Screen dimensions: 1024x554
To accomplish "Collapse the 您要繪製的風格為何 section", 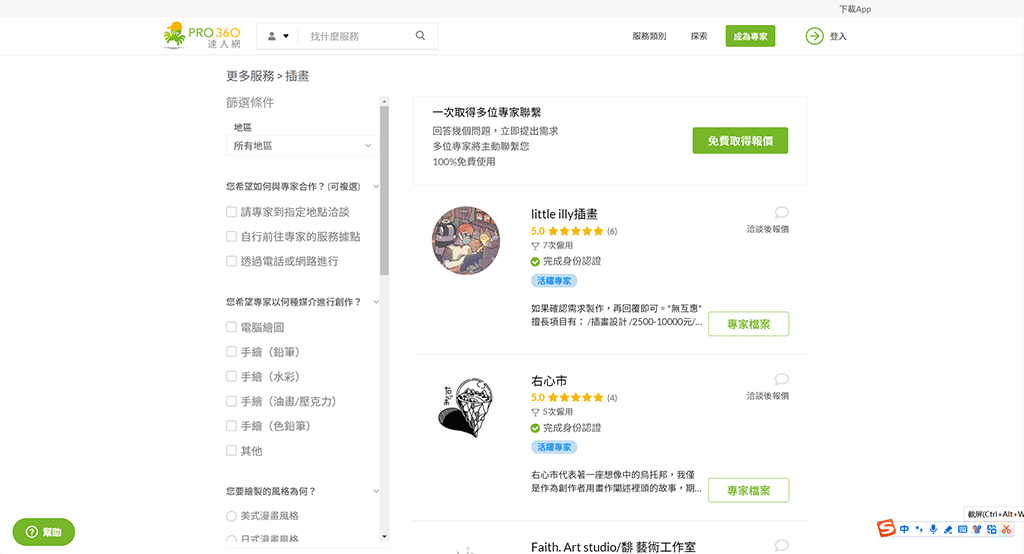I will [376, 491].
